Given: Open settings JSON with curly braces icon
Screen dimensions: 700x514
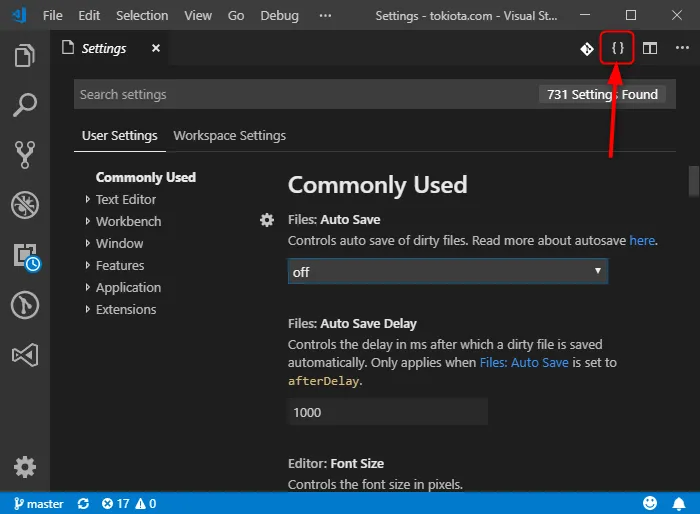Looking at the screenshot, I should (x=617, y=48).
